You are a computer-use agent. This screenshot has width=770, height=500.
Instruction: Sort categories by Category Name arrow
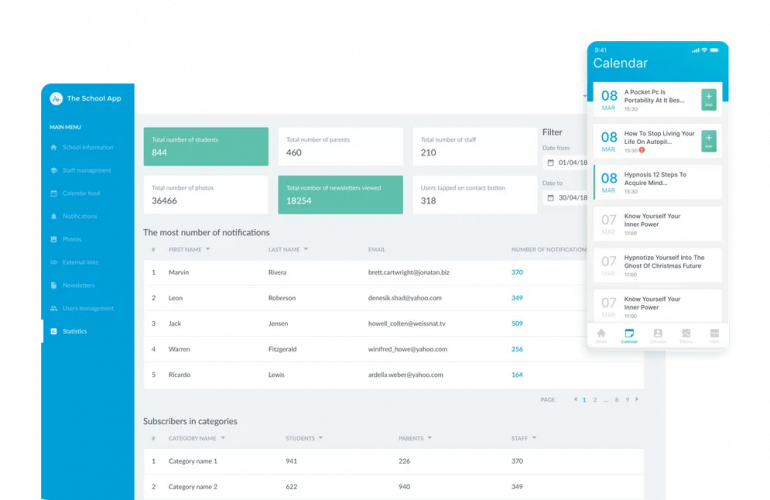[x=223, y=438]
